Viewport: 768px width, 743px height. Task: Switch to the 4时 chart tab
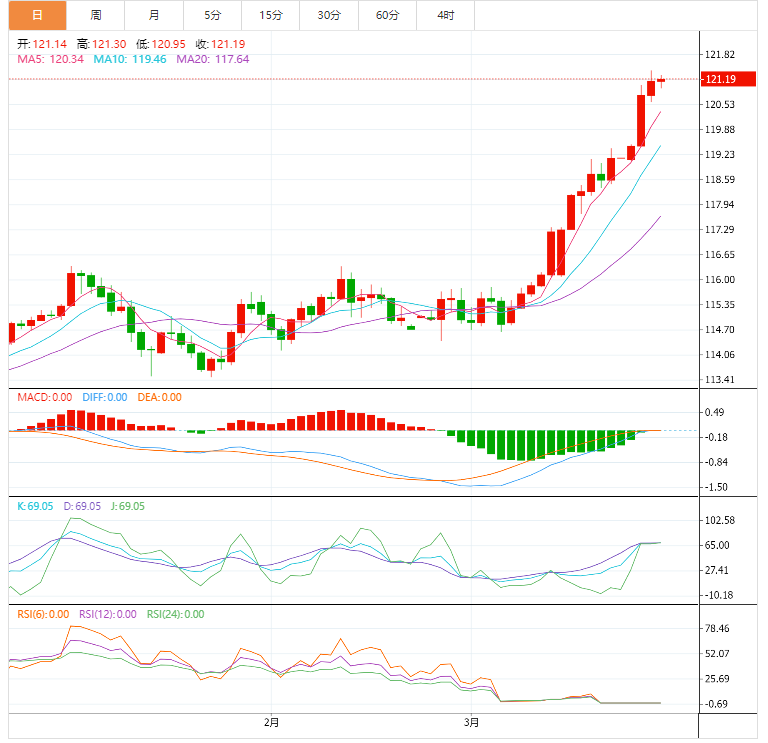tap(446, 15)
